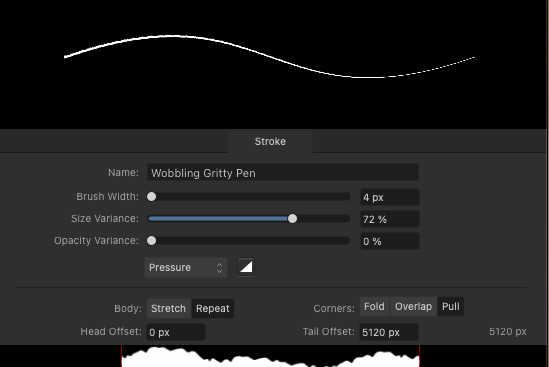Open the pressure profile curve icon

[246, 268]
